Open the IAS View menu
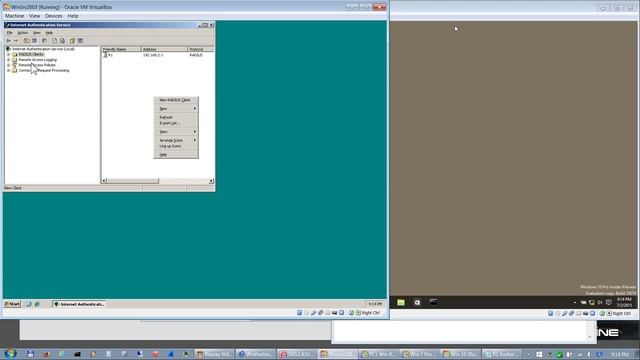This screenshot has height=360, width=640. [36, 33]
